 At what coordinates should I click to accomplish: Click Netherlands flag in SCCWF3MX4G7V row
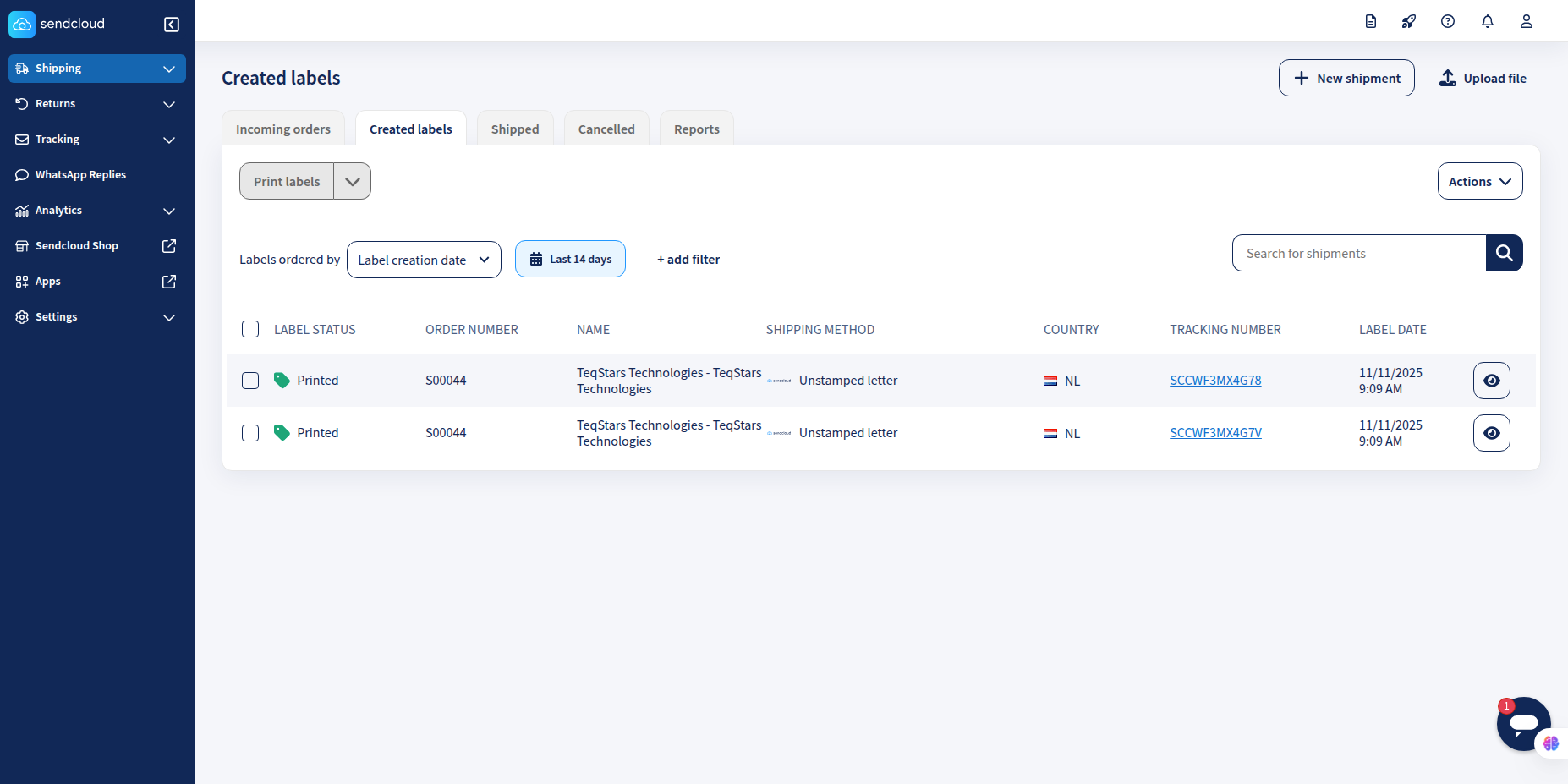(x=1050, y=434)
